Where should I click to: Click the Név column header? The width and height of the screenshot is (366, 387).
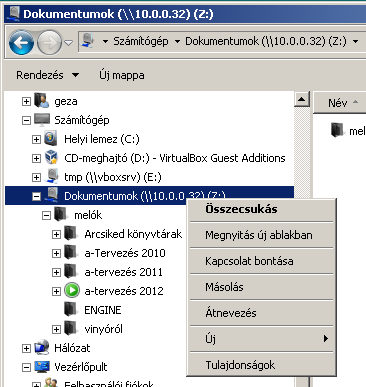click(340, 103)
